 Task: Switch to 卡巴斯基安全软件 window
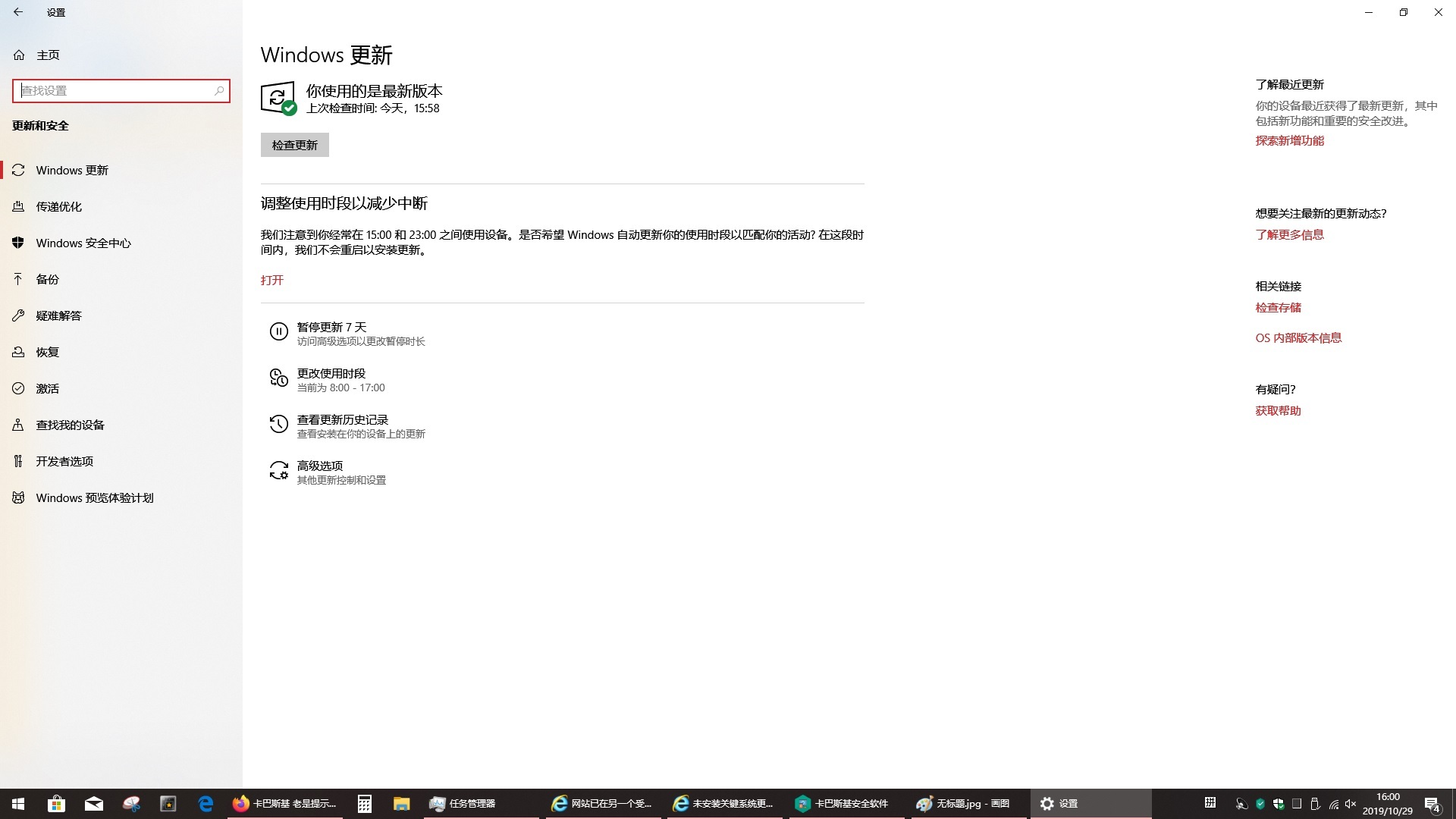tap(846, 804)
